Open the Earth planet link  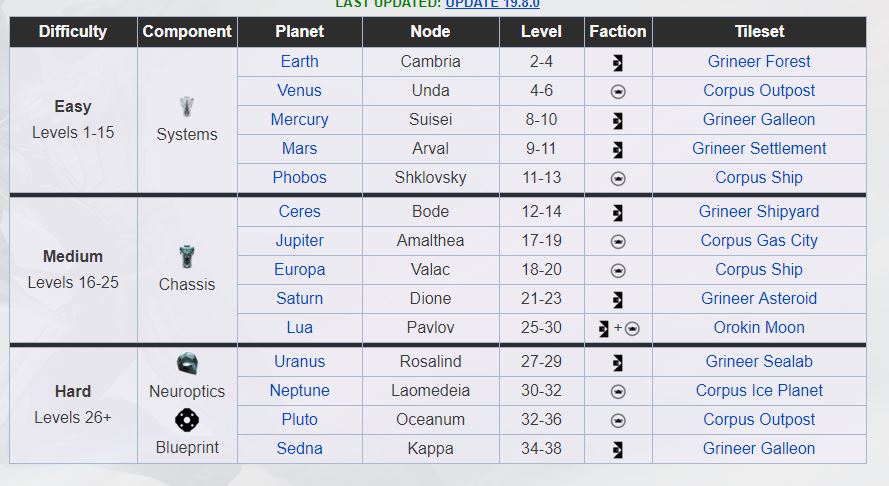pos(299,62)
